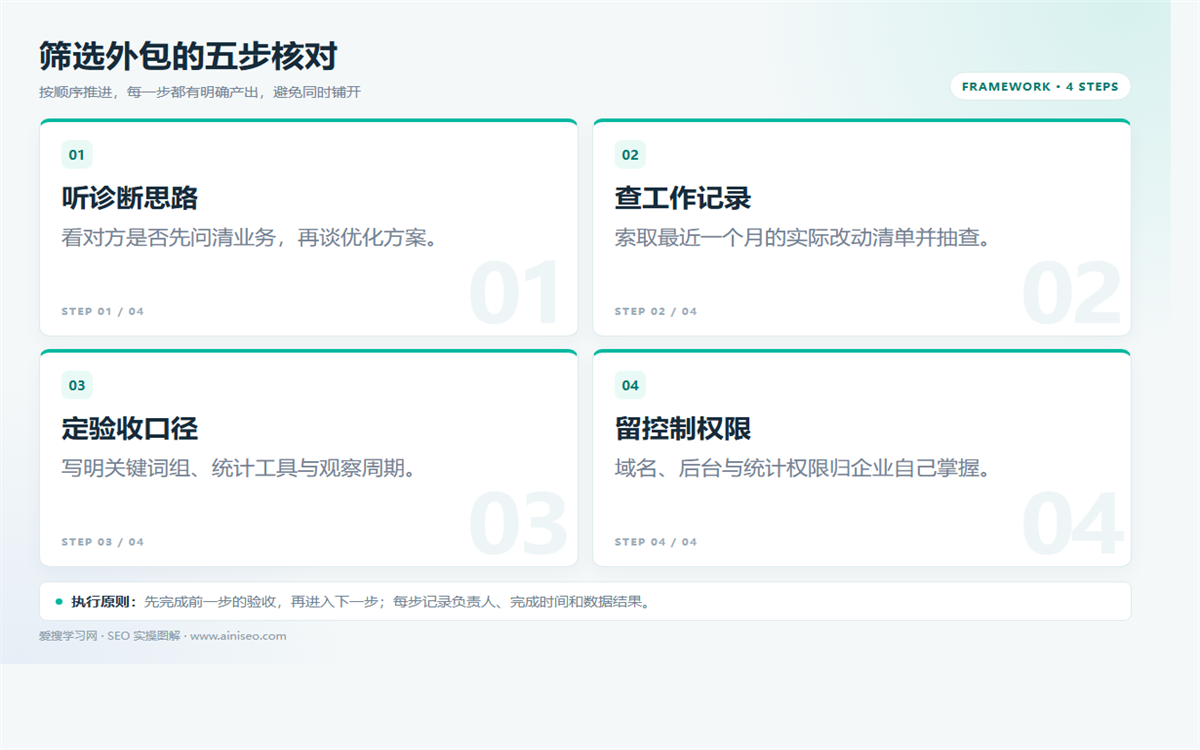
Task: Click text 看对方是否先问清业务，再谈优化方案。
Action: 251,238
